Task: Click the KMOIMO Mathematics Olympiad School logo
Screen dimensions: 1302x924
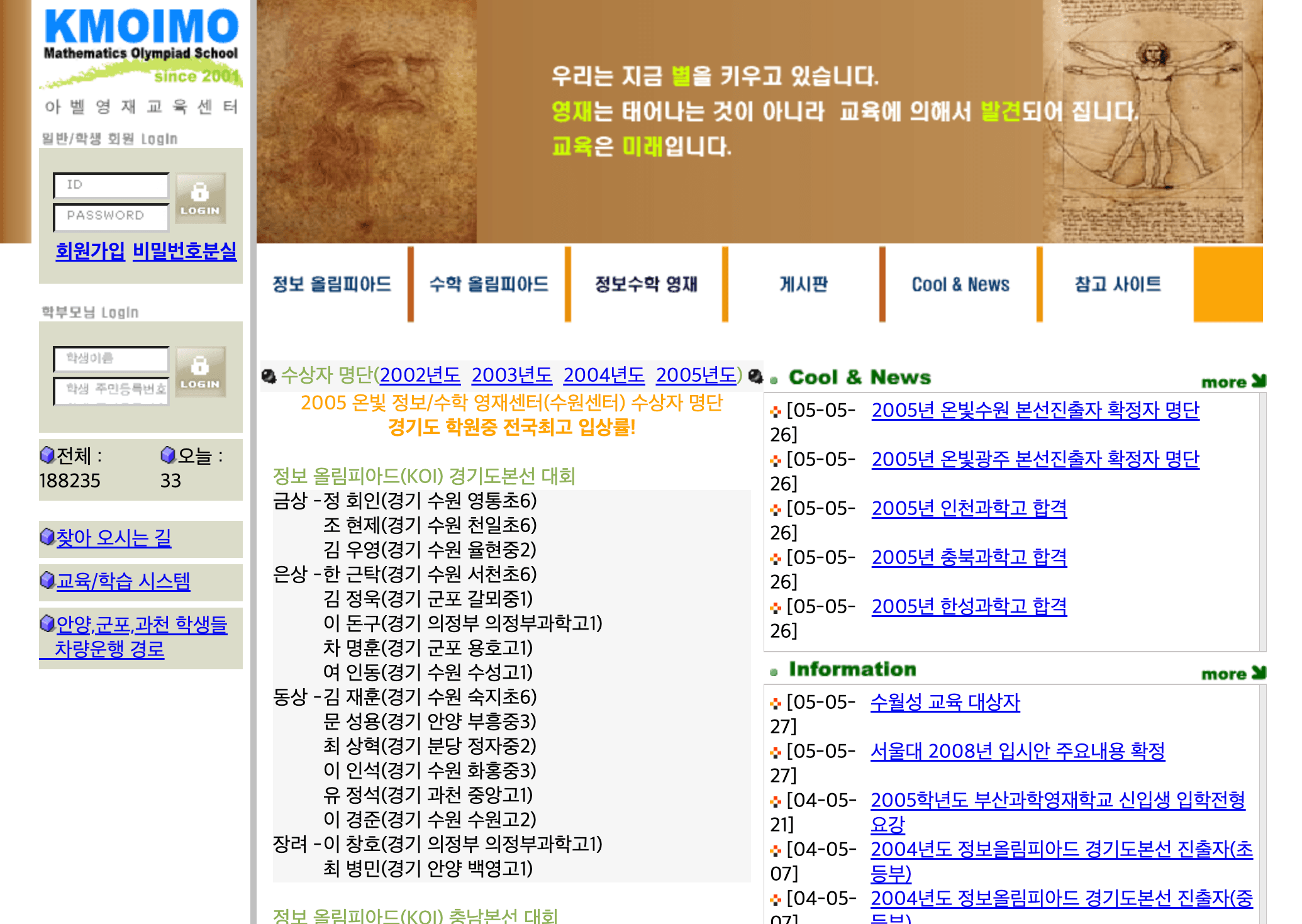Action: 141,47
